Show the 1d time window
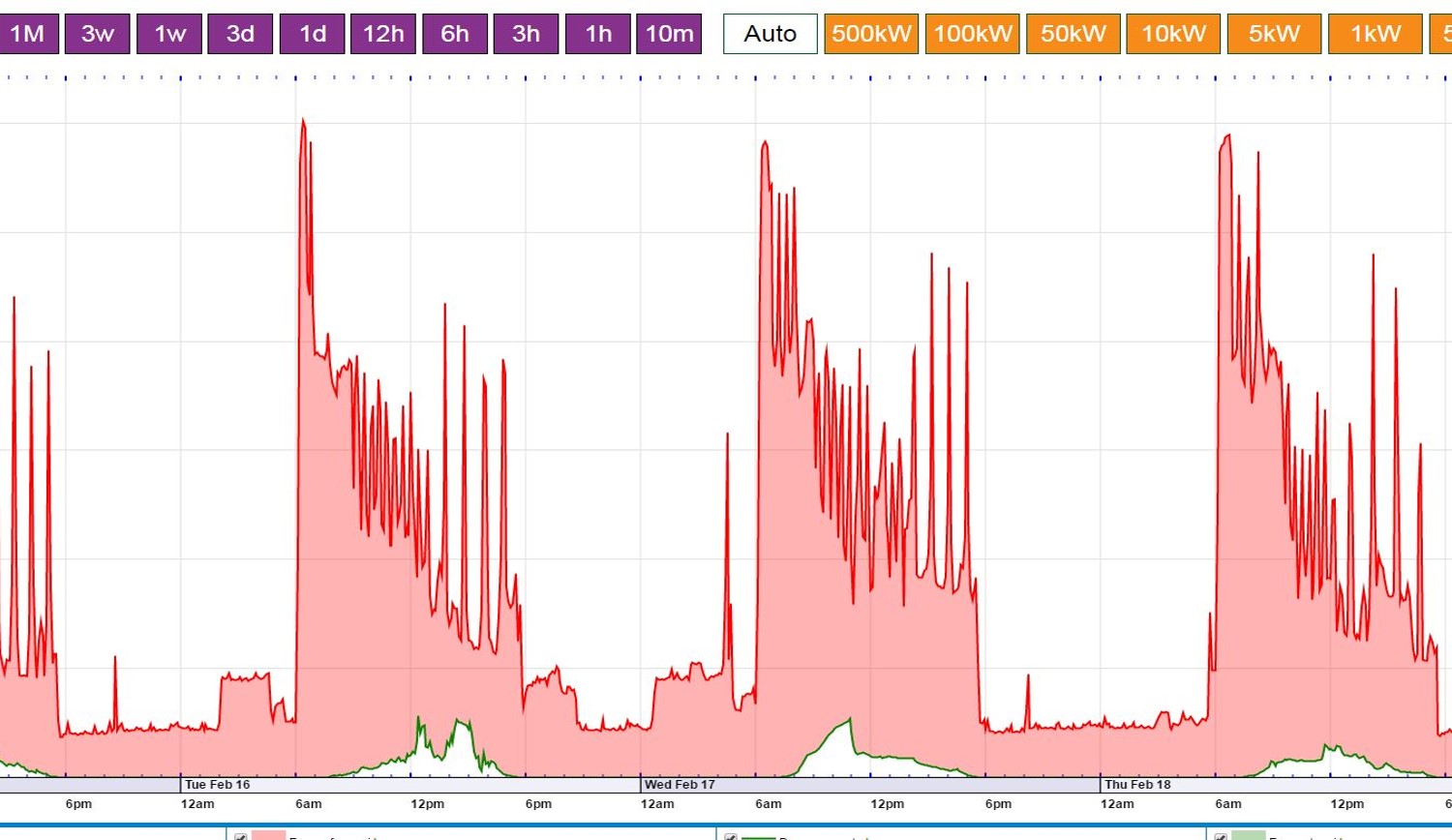The height and width of the screenshot is (840, 1452). pyautogui.click(x=312, y=34)
